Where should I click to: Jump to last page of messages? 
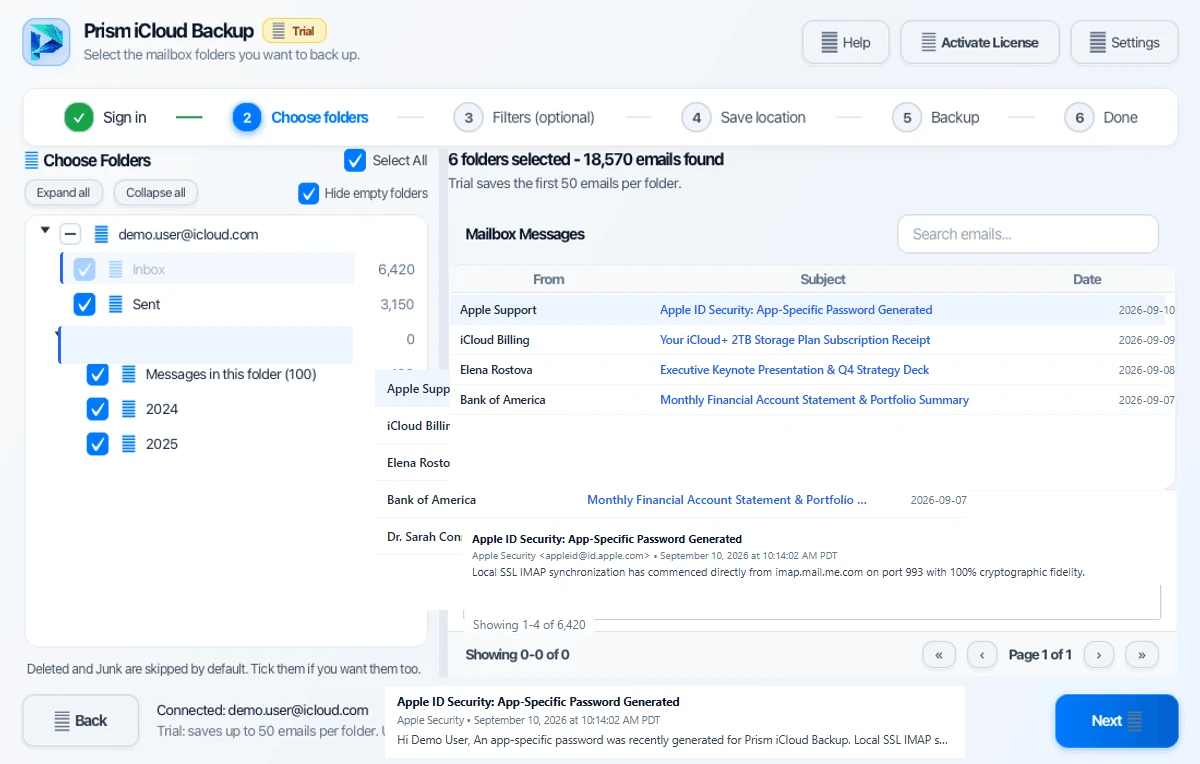1142,655
